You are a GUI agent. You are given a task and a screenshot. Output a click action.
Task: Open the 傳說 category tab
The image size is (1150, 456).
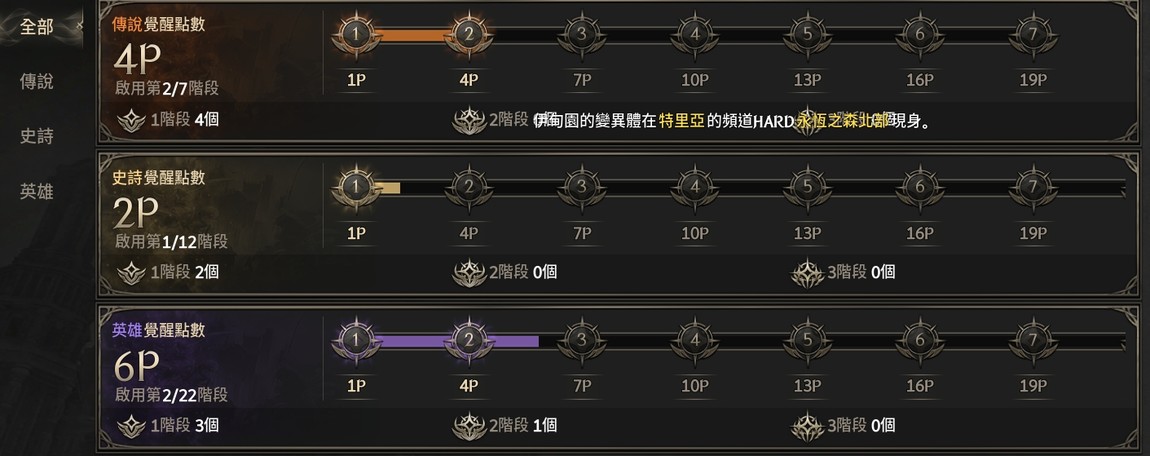pos(37,82)
